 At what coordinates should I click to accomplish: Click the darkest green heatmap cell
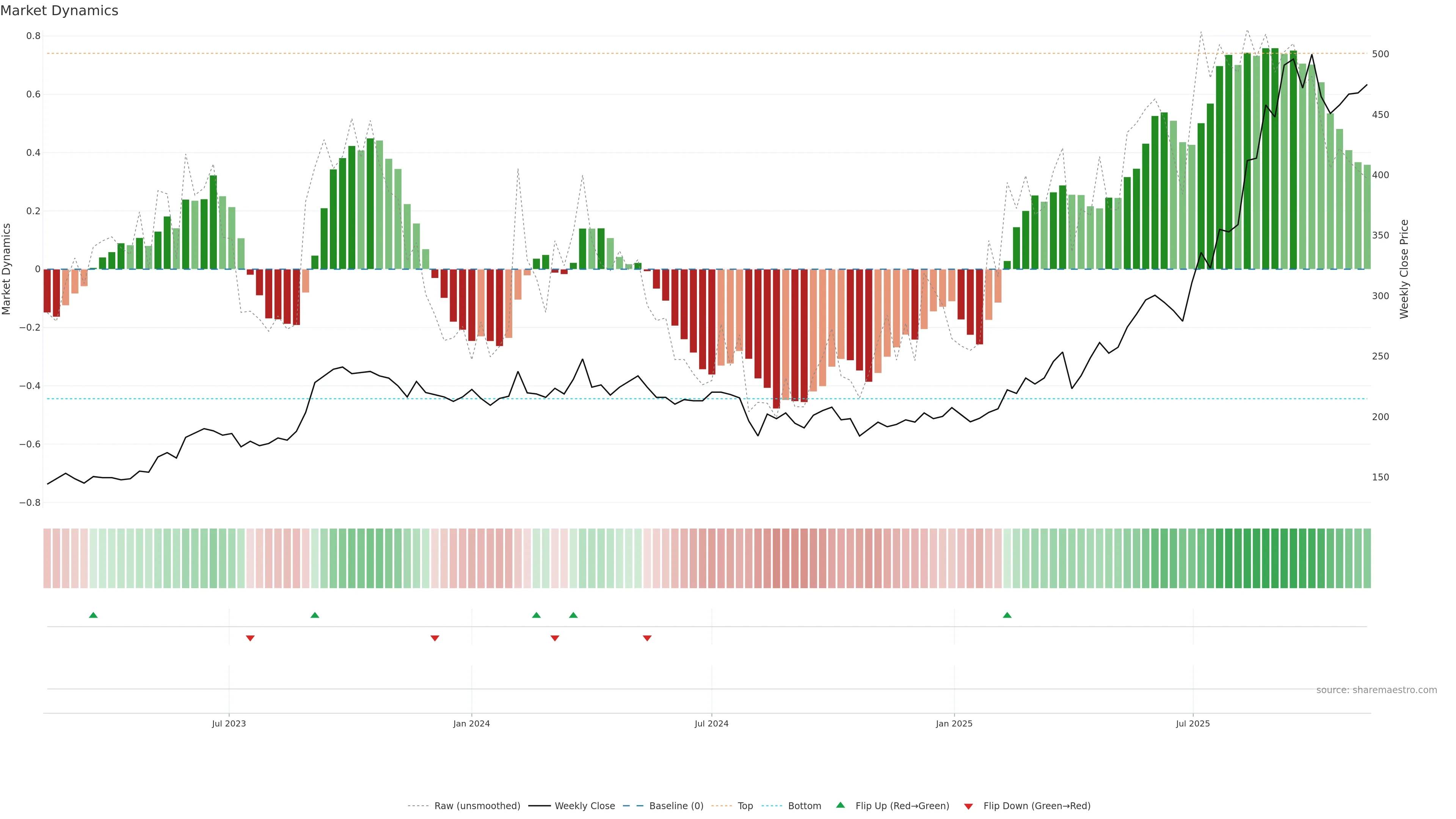[1266, 559]
